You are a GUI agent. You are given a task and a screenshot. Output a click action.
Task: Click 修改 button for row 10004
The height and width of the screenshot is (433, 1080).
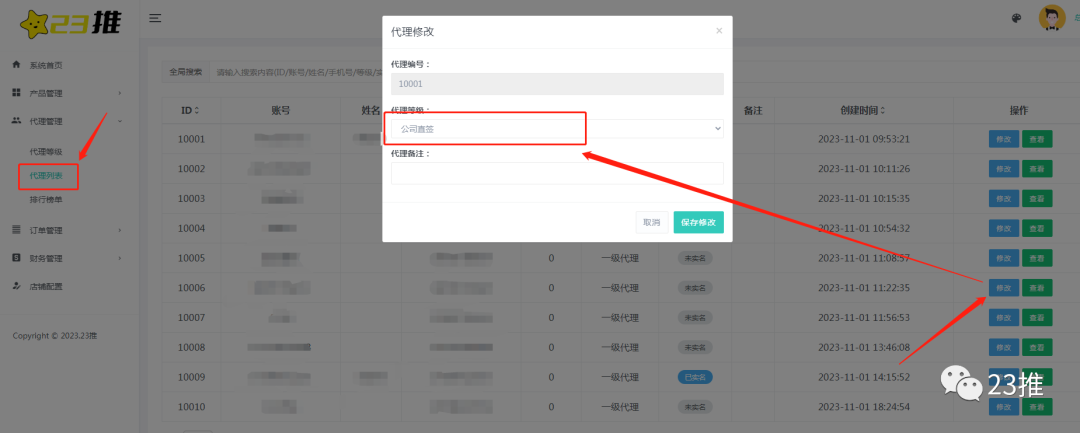pos(1004,228)
